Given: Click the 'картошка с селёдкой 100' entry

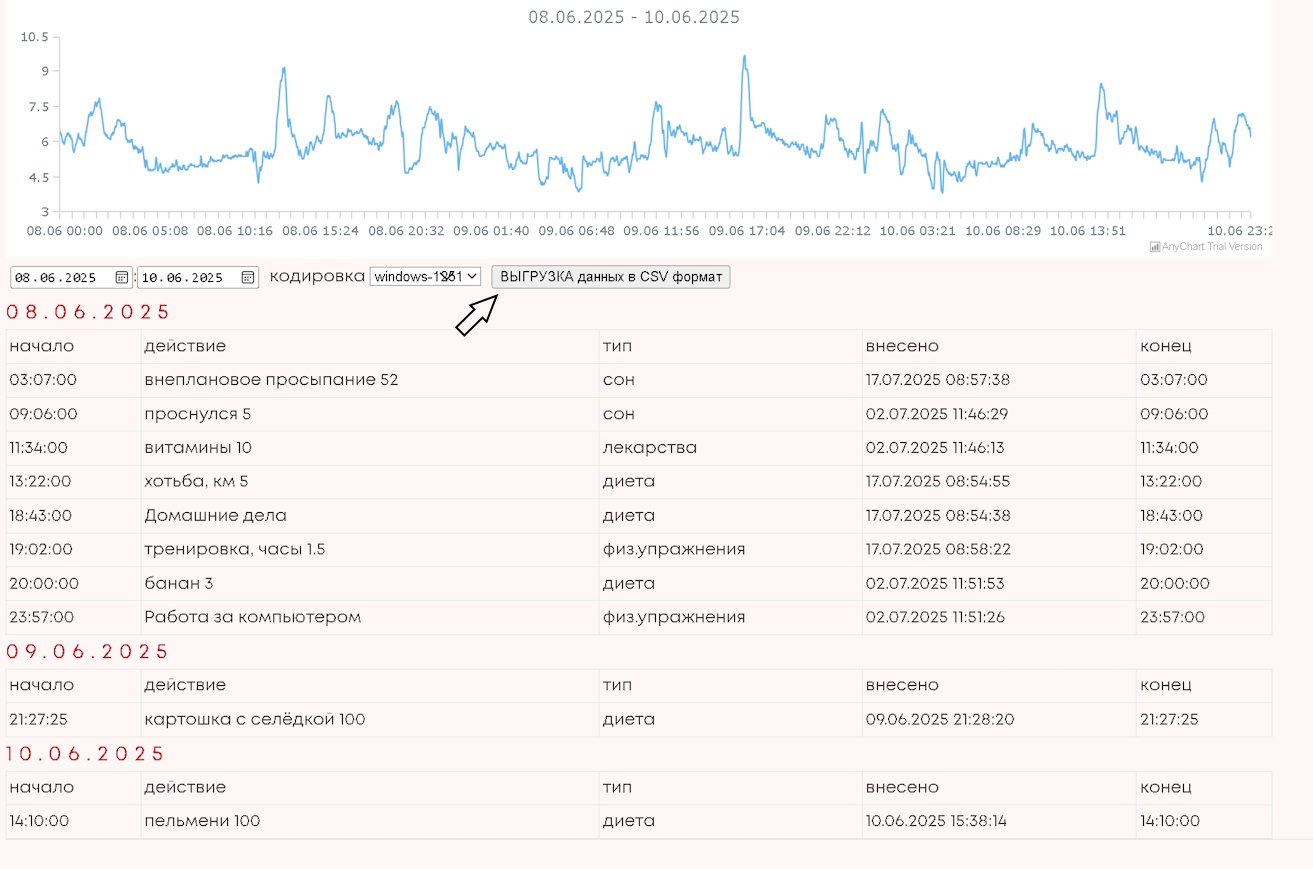Looking at the screenshot, I should [255, 720].
